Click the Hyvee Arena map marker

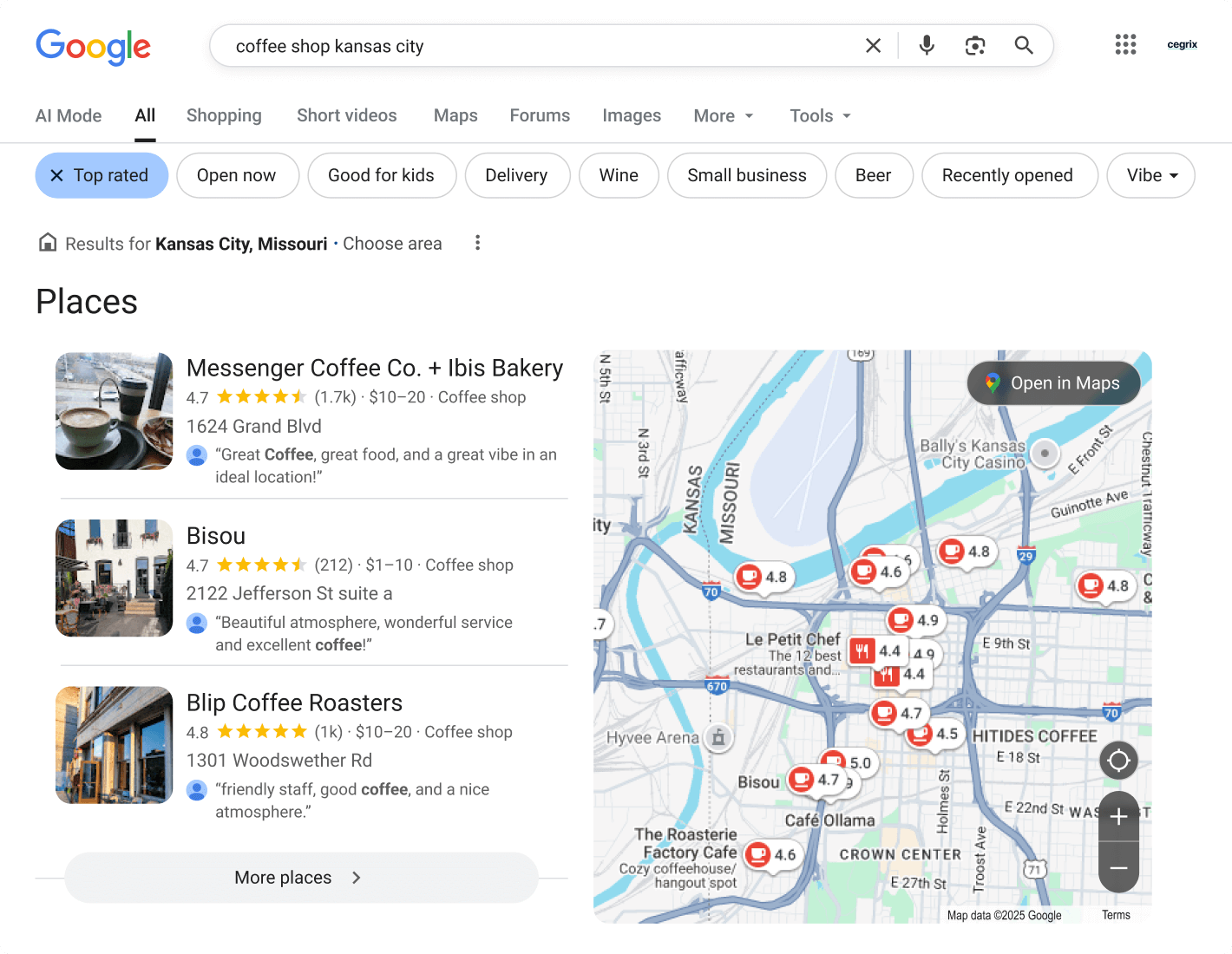pos(718,737)
